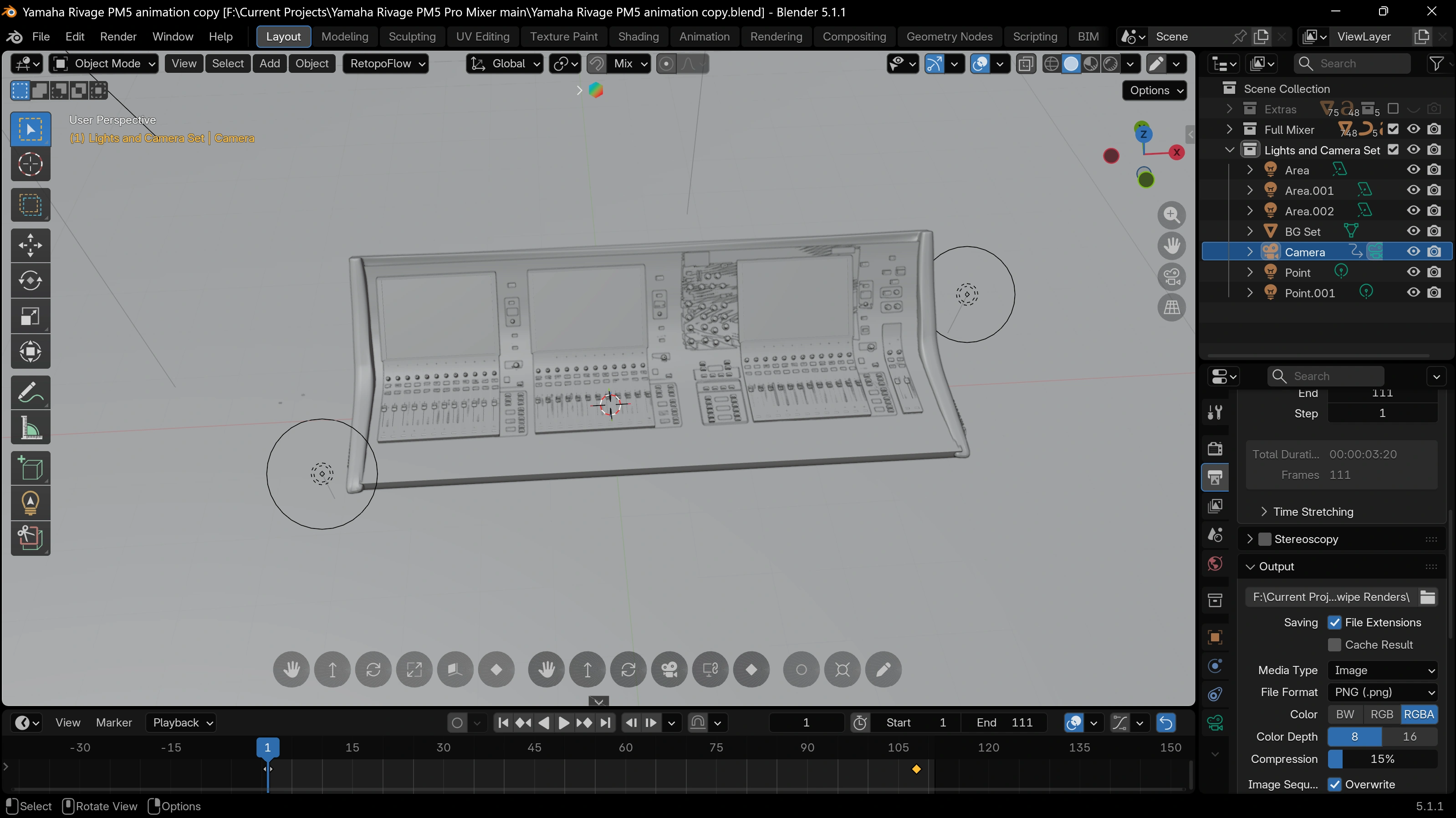Adjust Compression 15% slider
Screen dimensions: 1456x818
coord(1383,759)
